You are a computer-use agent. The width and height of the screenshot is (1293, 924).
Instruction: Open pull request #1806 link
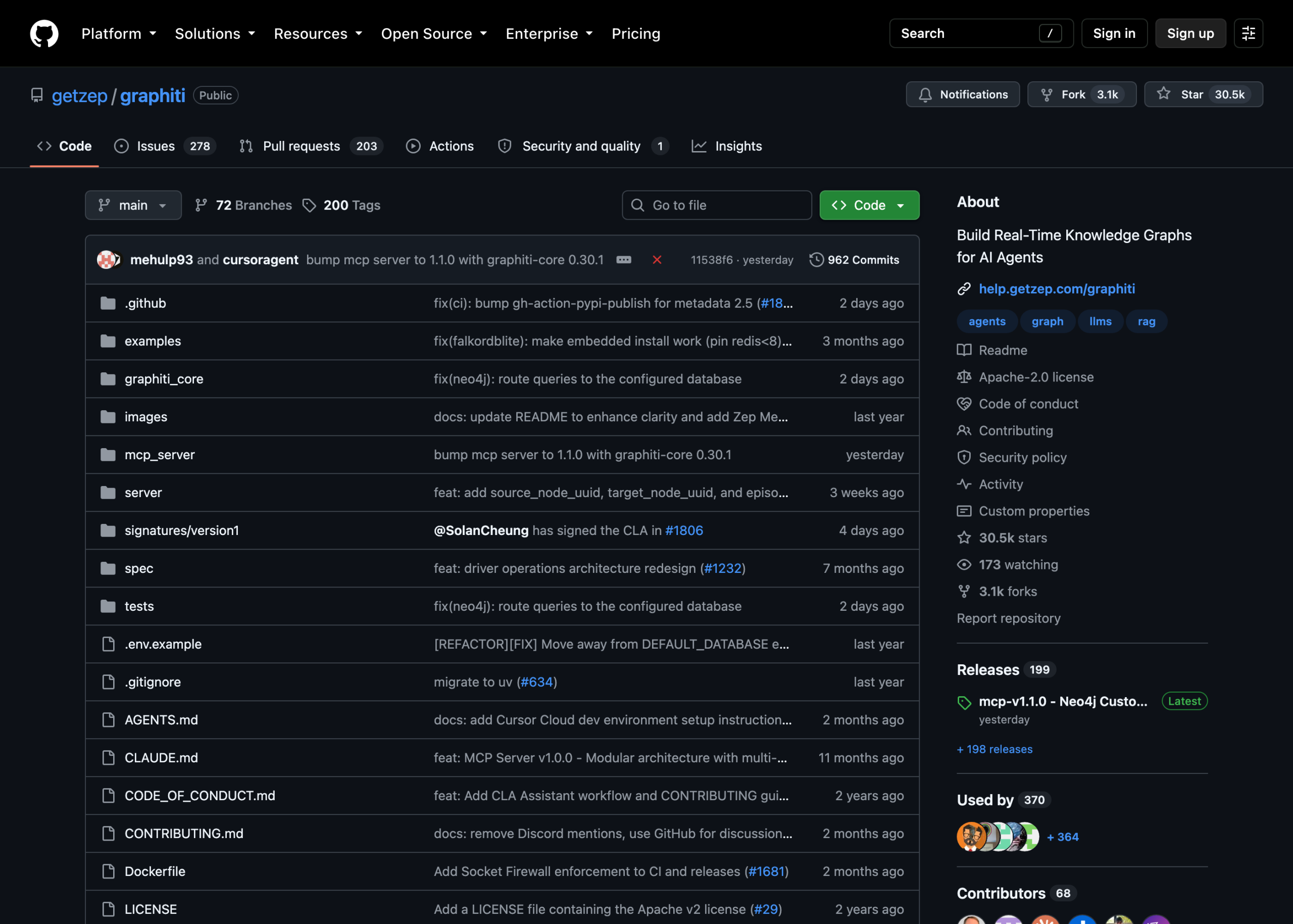684,530
